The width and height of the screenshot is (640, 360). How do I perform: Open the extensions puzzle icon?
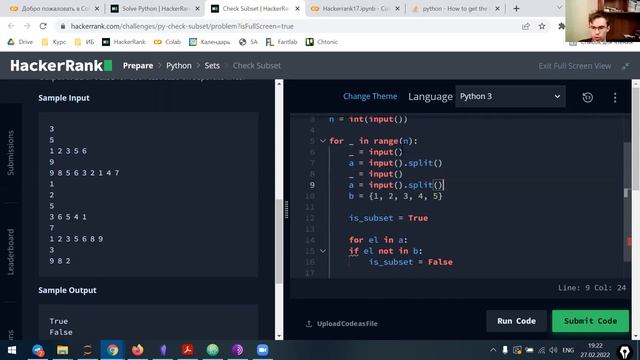[561, 26]
